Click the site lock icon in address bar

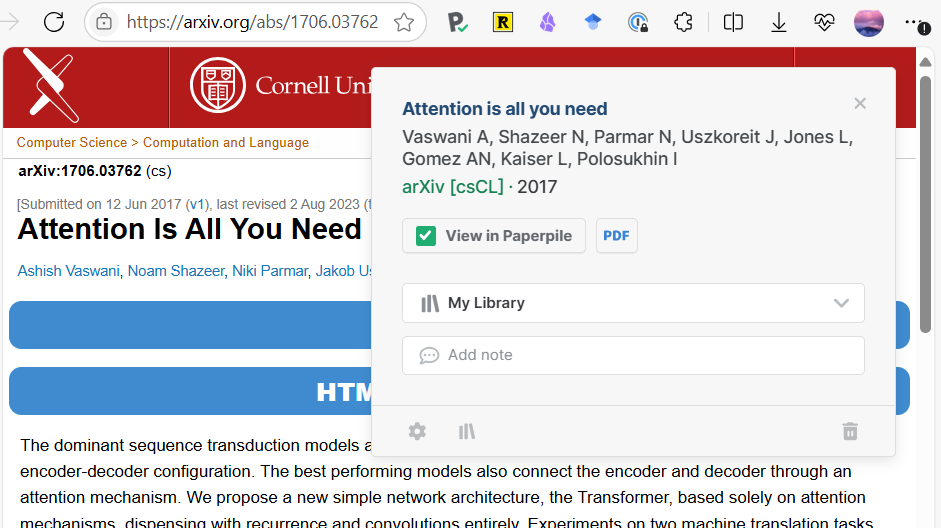(x=104, y=22)
